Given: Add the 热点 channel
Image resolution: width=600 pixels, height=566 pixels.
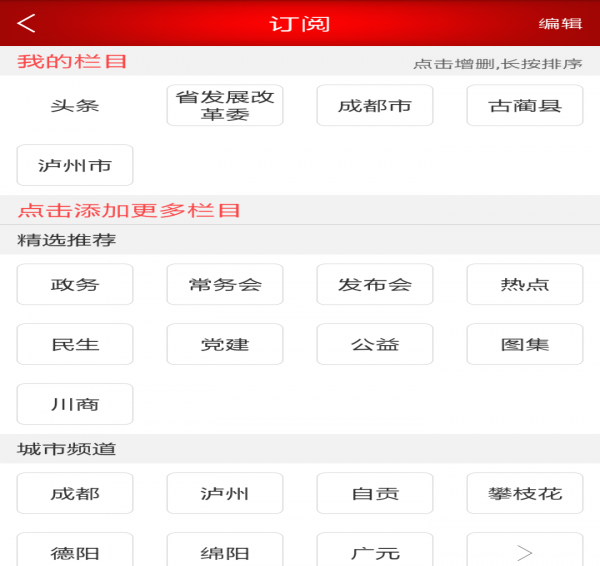Looking at the screenshot, I should coord(525,284).
